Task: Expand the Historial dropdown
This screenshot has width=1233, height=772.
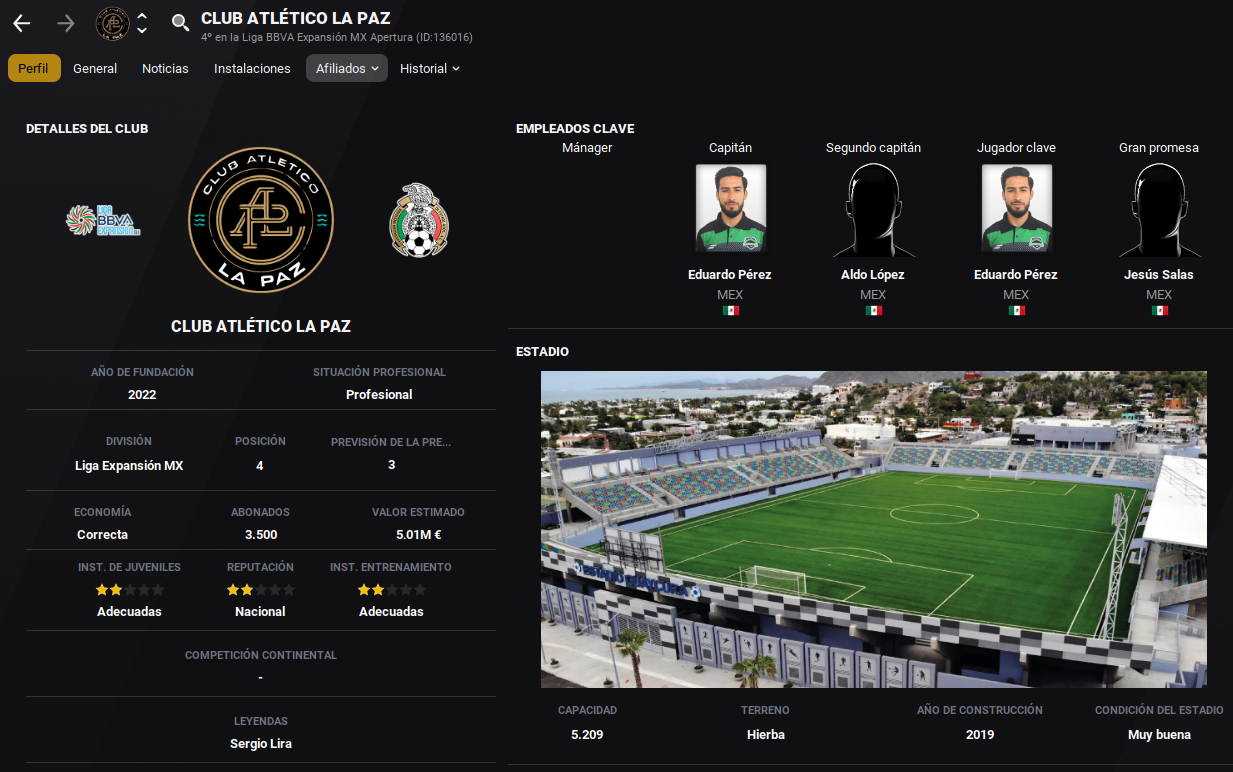Action: click(x=430, y=68)
